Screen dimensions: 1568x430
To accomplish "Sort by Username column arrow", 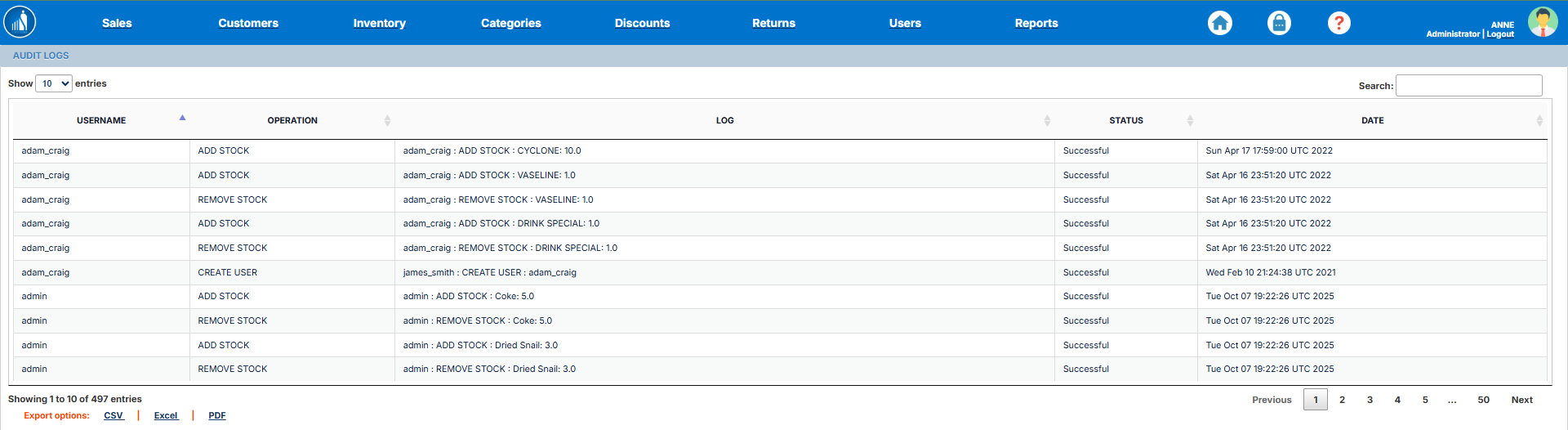I will (x=182, y=119).
